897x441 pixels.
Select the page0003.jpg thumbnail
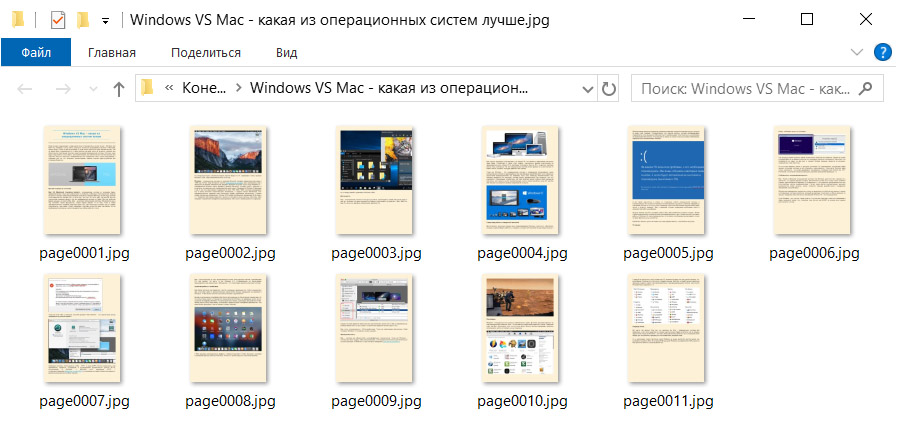pos(374,180)
